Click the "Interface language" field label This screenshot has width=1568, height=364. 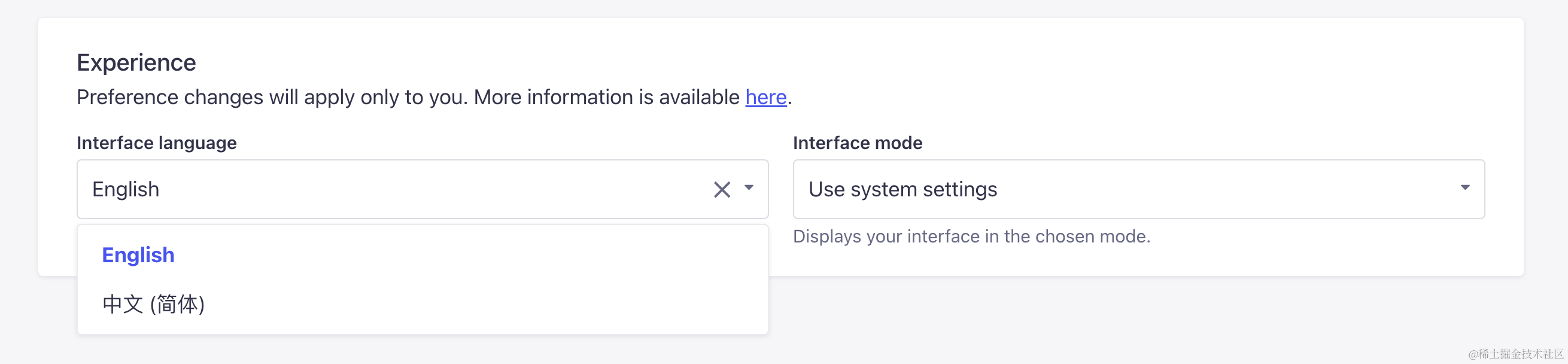pyautogui.click(x=156, y=143)
